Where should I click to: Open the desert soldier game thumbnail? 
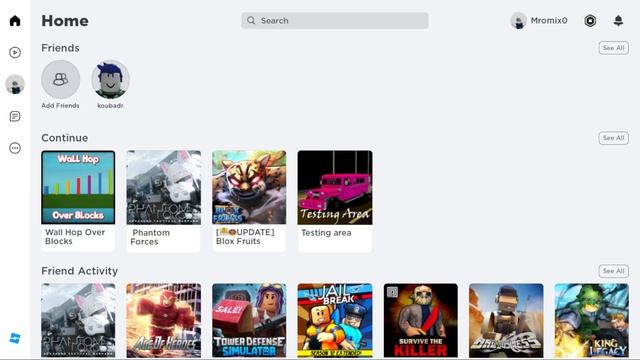[506, 320]
